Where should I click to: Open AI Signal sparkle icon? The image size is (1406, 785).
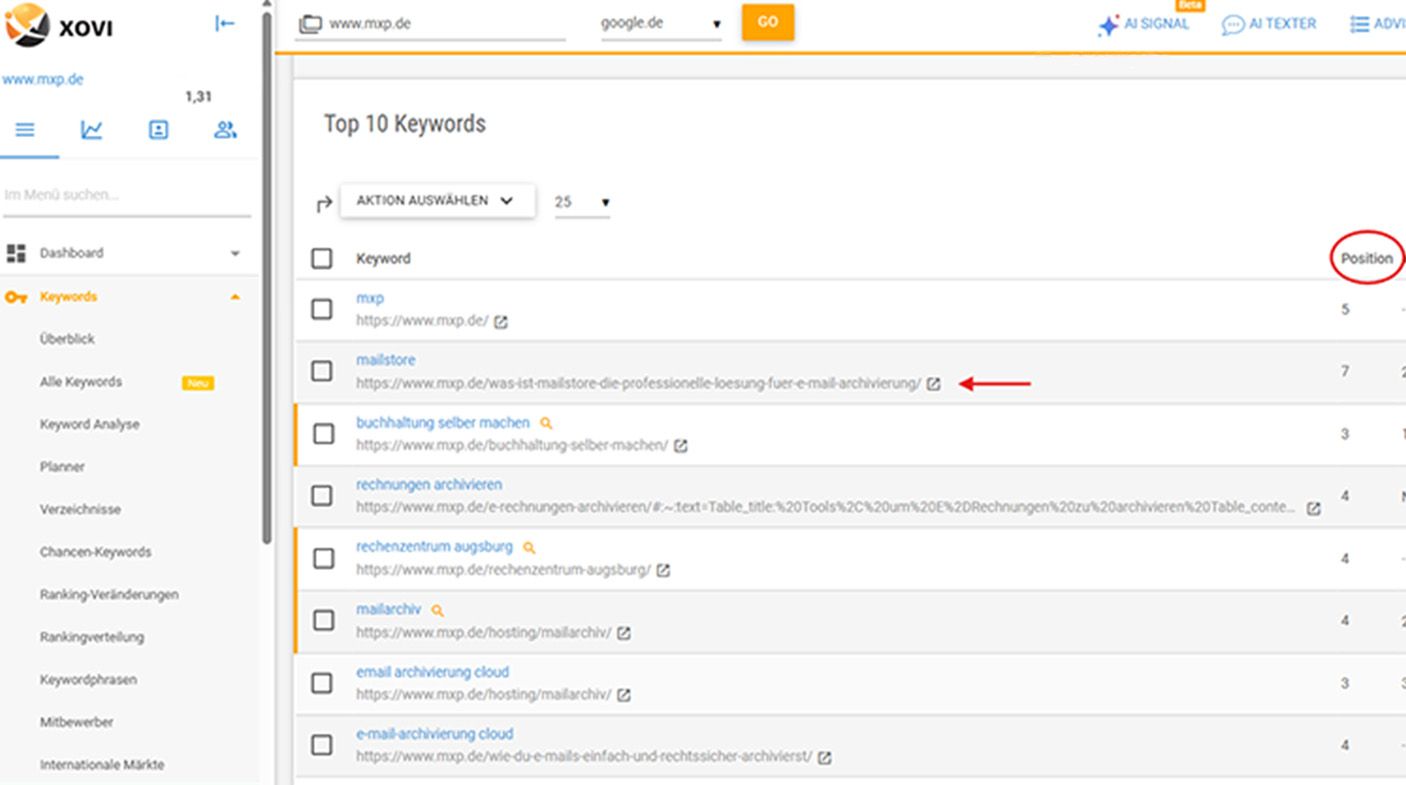(1108, 25)
